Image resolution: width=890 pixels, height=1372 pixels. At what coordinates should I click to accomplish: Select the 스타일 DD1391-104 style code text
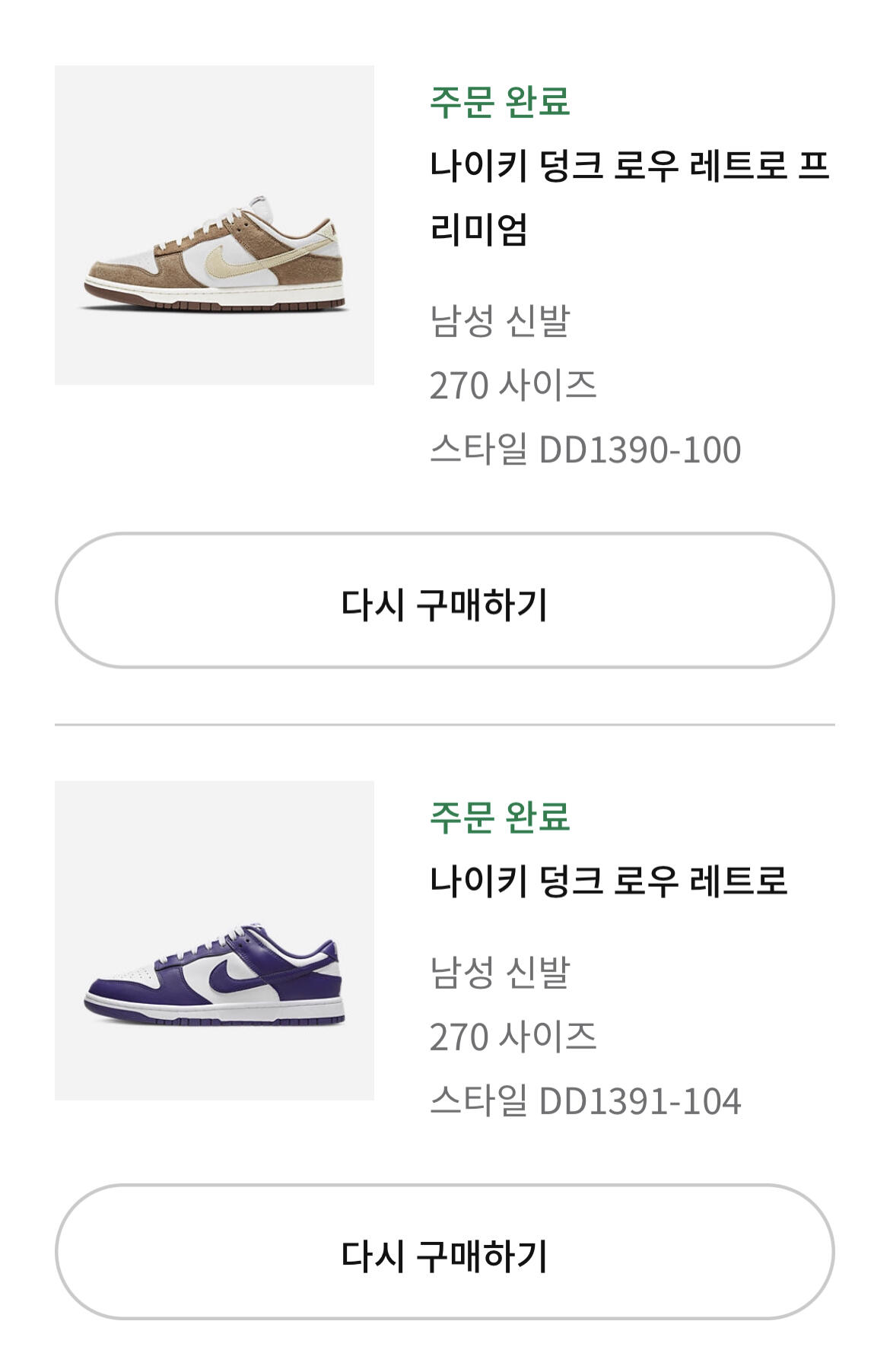point(585,1100)
